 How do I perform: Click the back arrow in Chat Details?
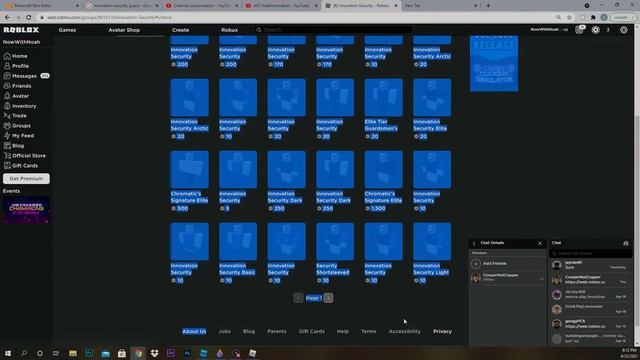[474, 243]
